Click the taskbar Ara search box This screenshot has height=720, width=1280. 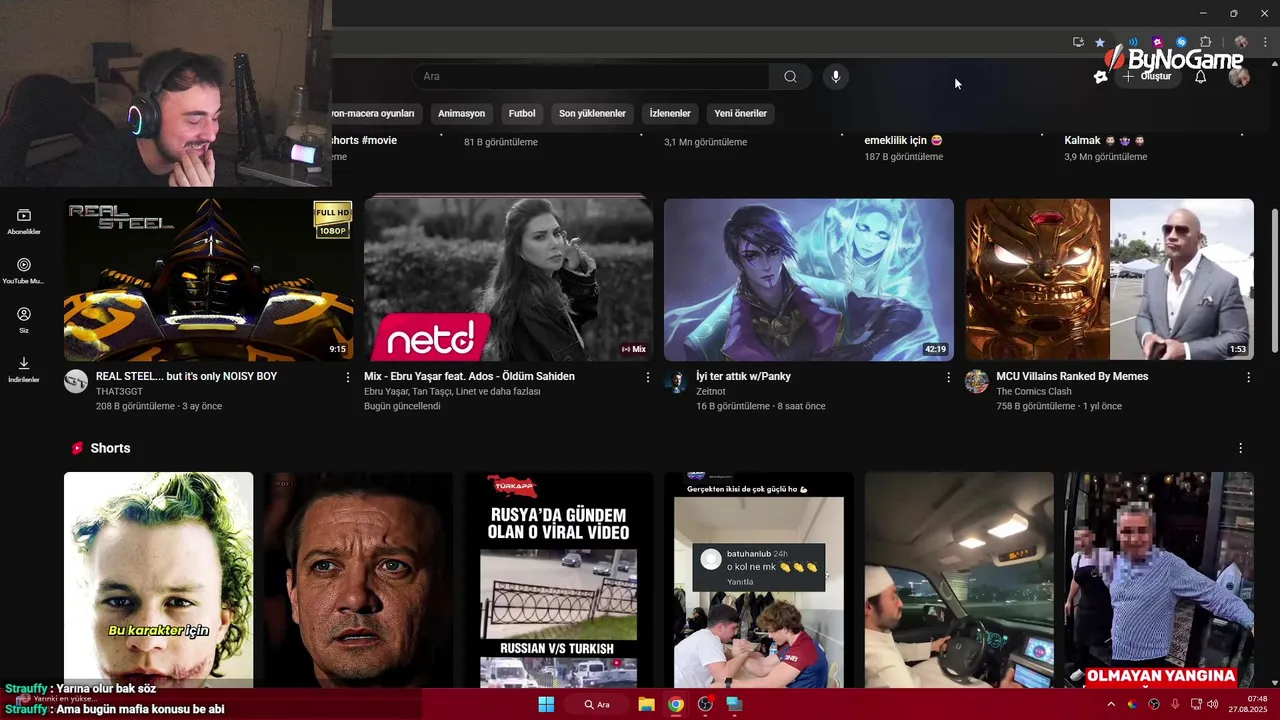click(597, 704)
